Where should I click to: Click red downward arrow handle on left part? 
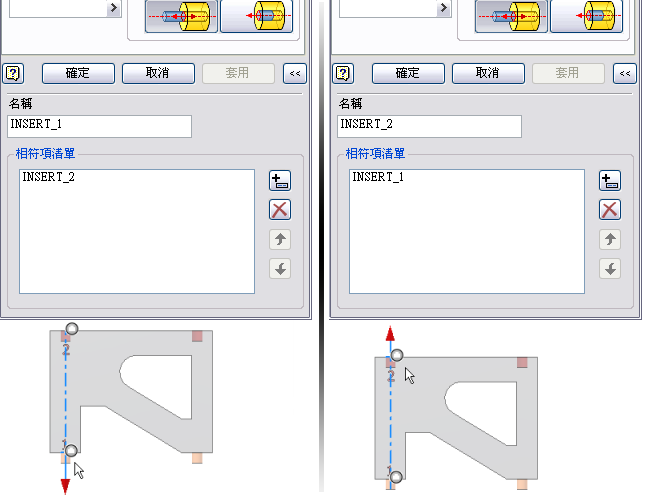pos(65,486)
